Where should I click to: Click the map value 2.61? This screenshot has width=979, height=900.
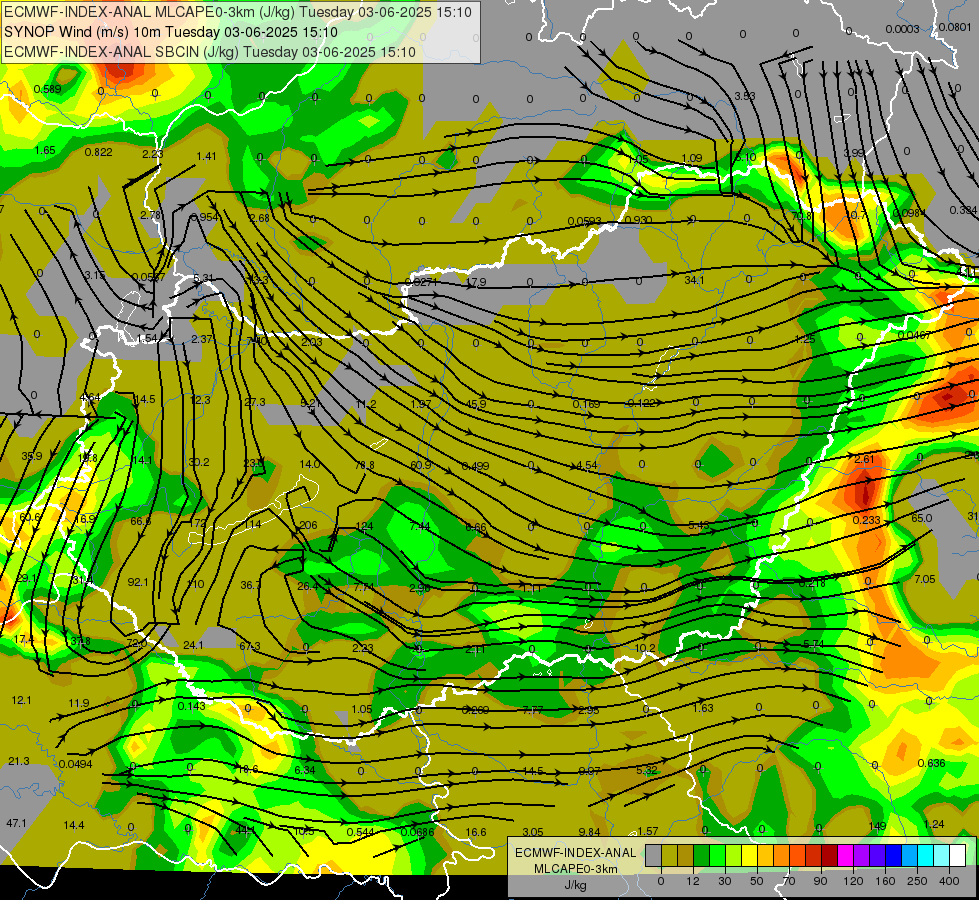[864, 459]
